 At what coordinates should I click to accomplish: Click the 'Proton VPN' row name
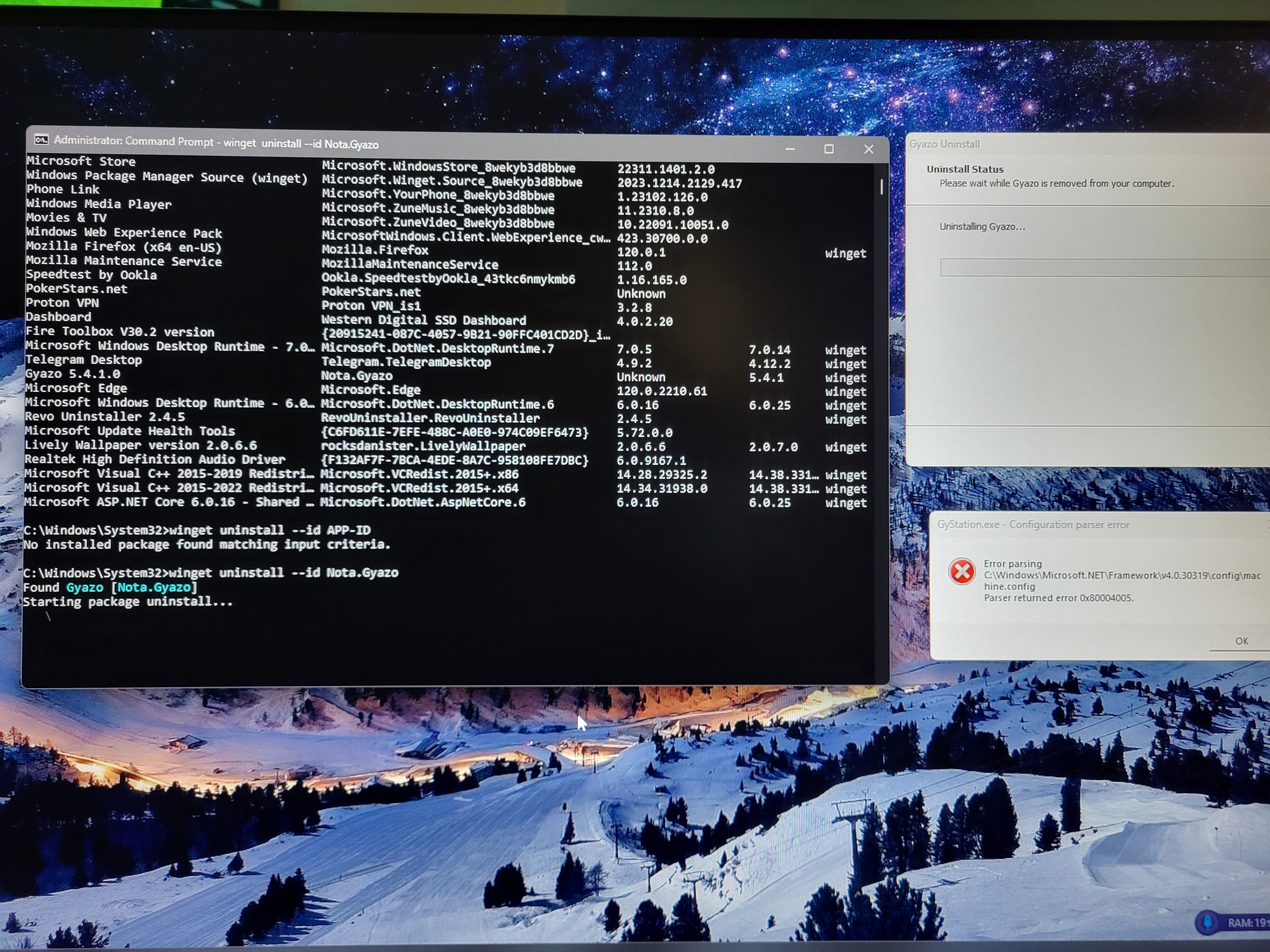[x=63, y=302]
